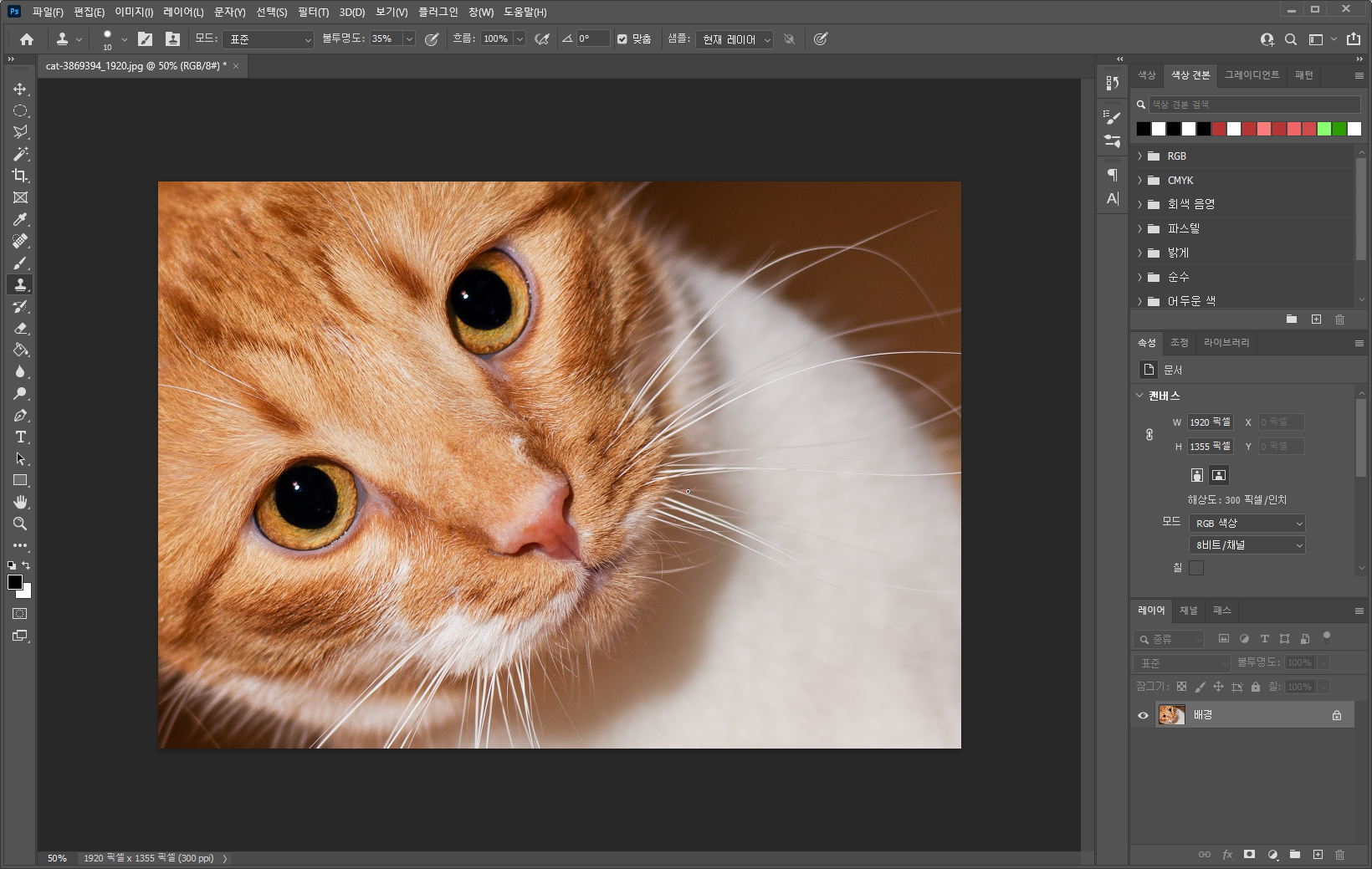
Task: Hide the 배경 layer visibility eye
Action: (1143, 715)
